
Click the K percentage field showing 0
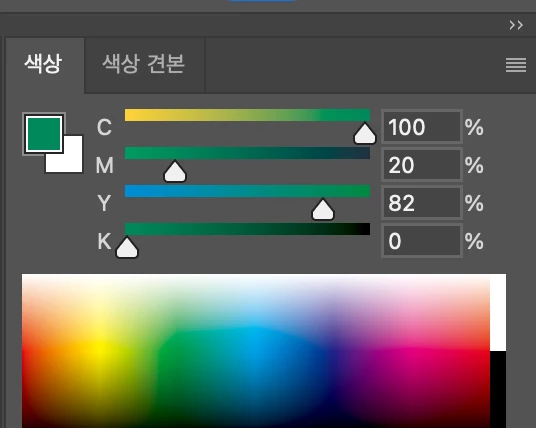pos(421,241)
